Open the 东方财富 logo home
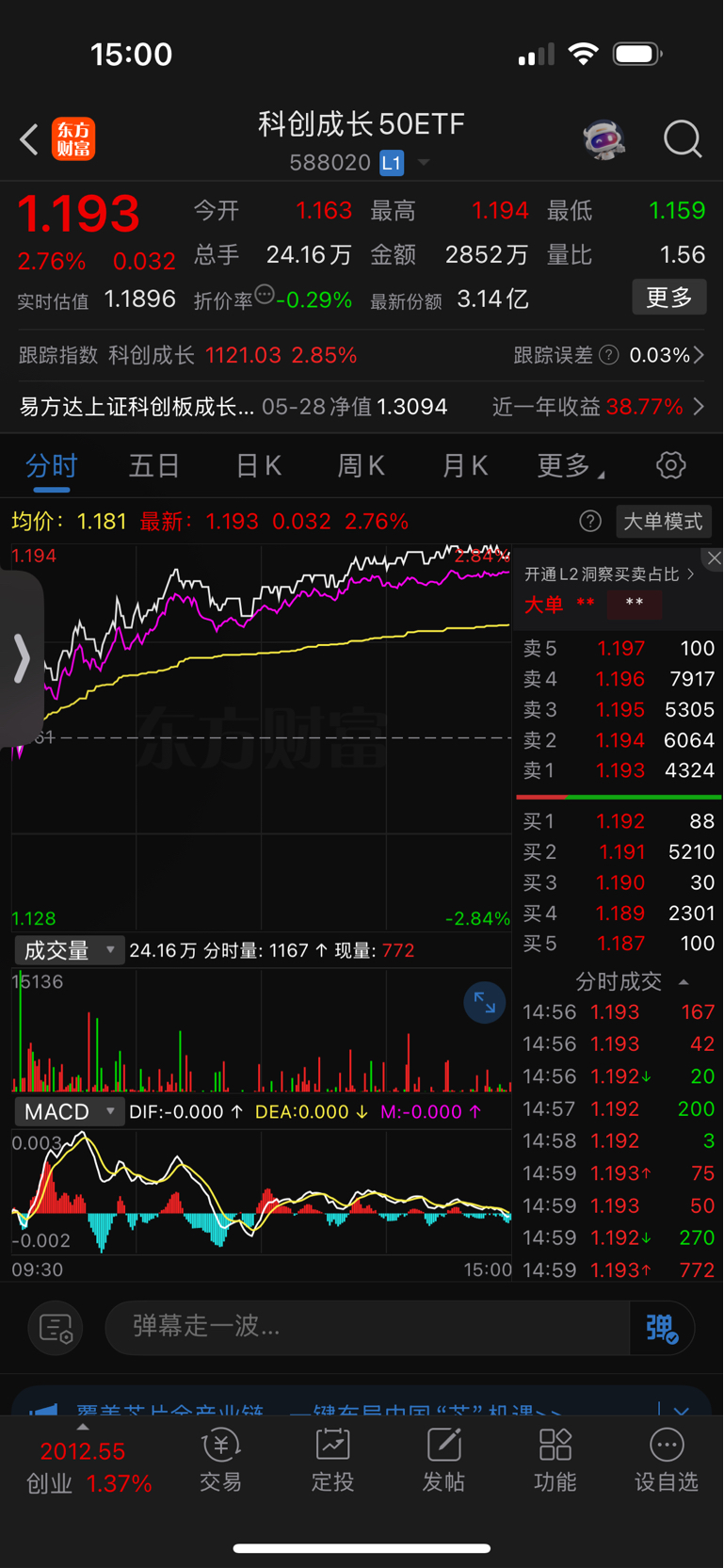 [x=73, y=139]
